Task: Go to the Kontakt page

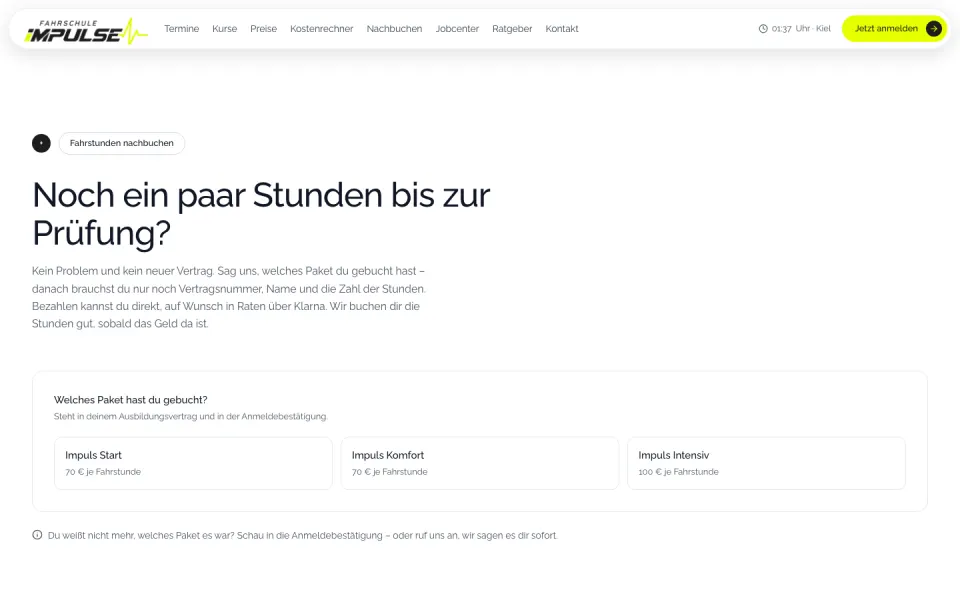Action: click(x=561, y=29)
